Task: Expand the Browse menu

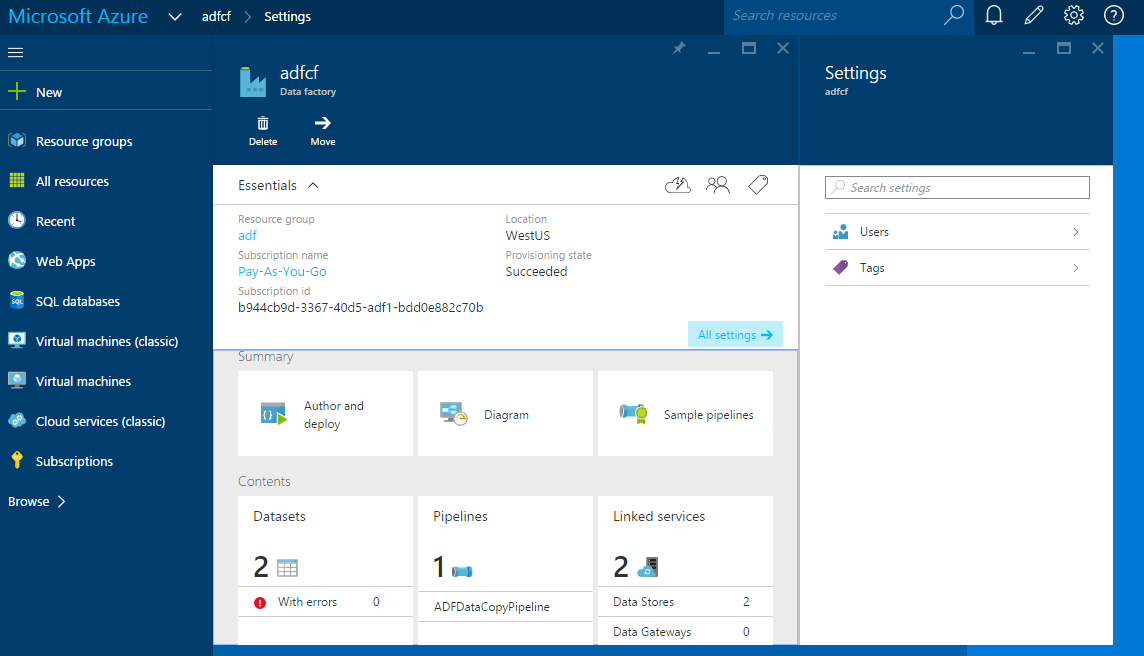Action: (36, 501)
